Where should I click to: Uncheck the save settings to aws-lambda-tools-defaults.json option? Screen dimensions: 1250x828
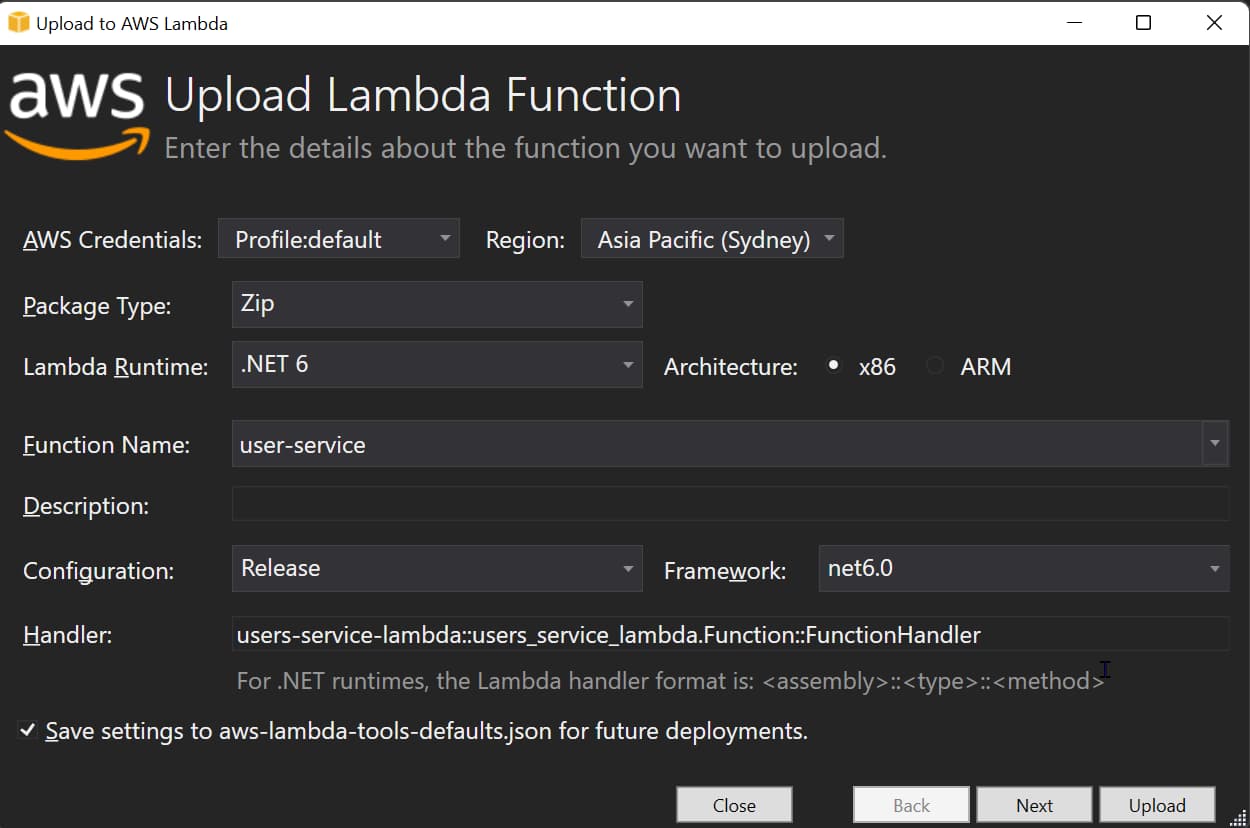pos(29,730)
